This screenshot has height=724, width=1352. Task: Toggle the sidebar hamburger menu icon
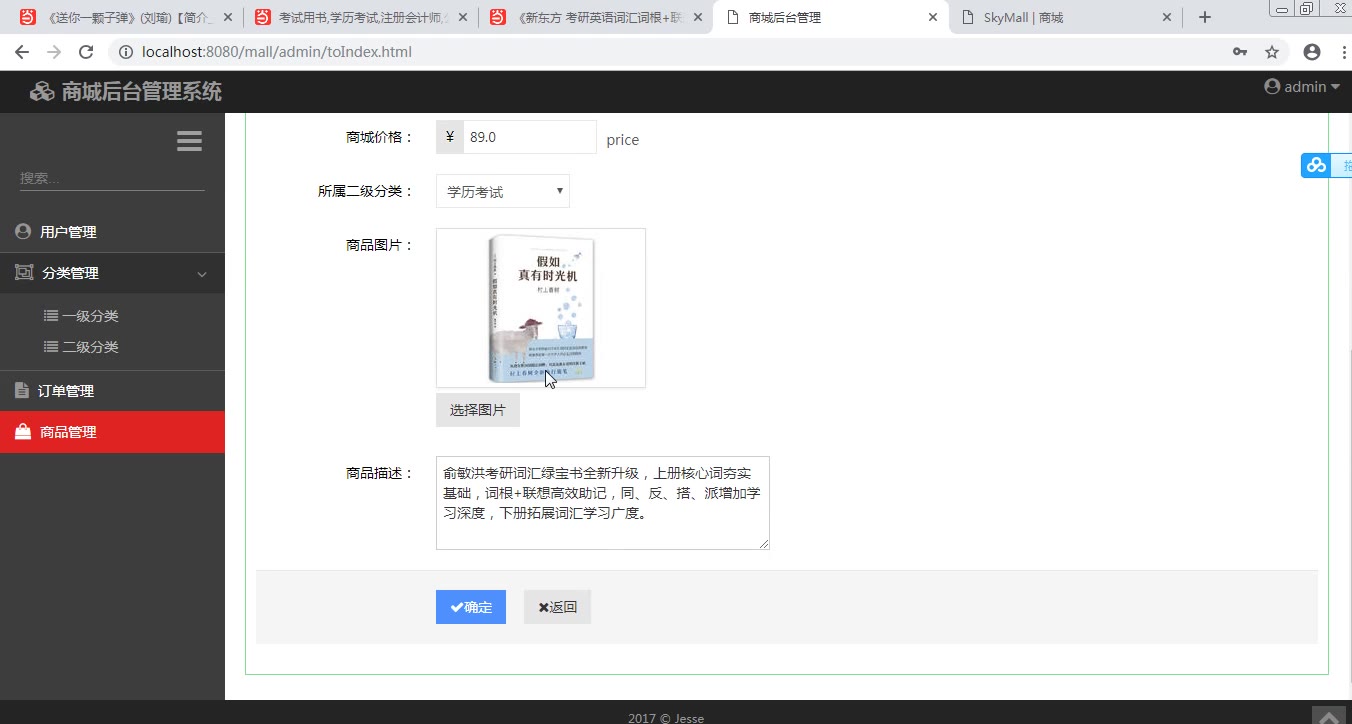click(x=189, y=142)
